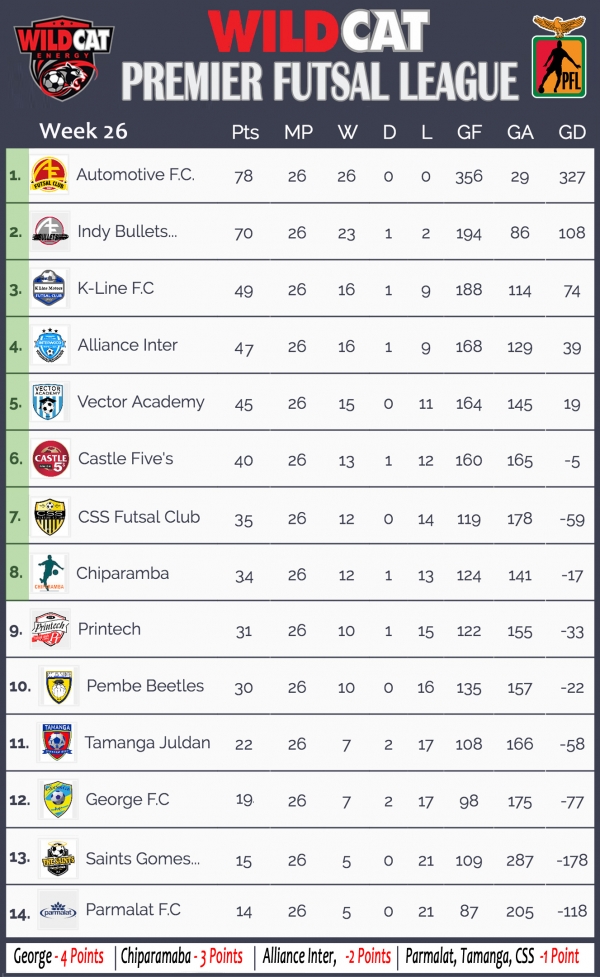Click the PFL league badge
The width and height of the screenshot is (600, 977).
coord(559,57)
